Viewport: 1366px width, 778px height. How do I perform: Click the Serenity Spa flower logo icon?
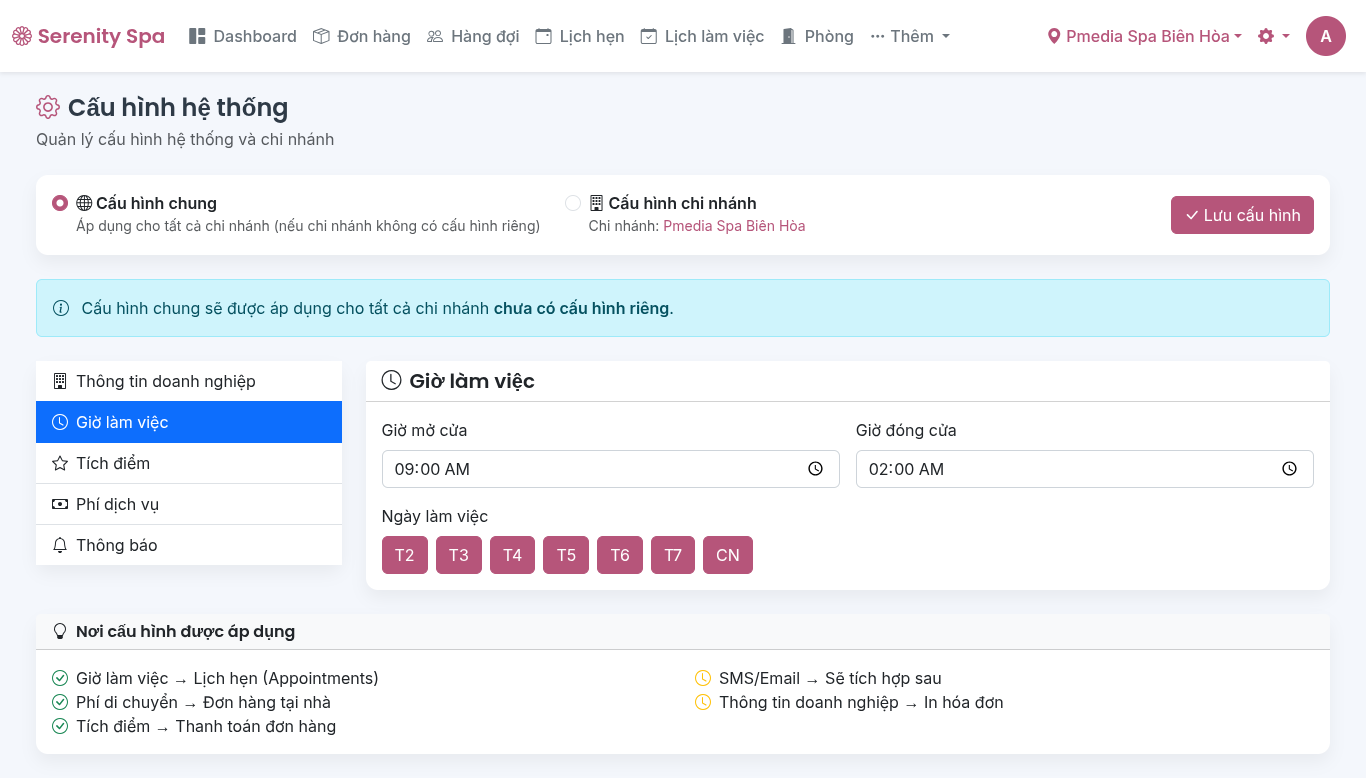coord(22,36)
